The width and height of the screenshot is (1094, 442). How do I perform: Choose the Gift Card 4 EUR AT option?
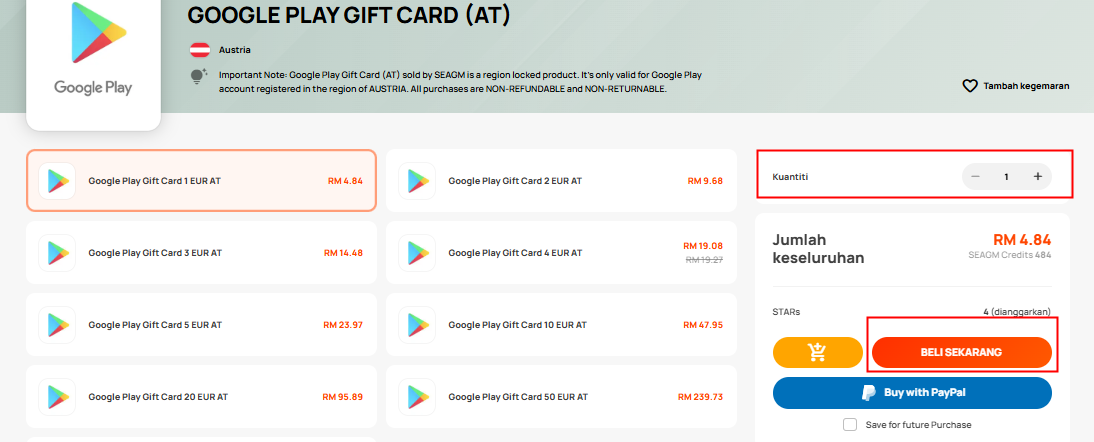point(561,252)
